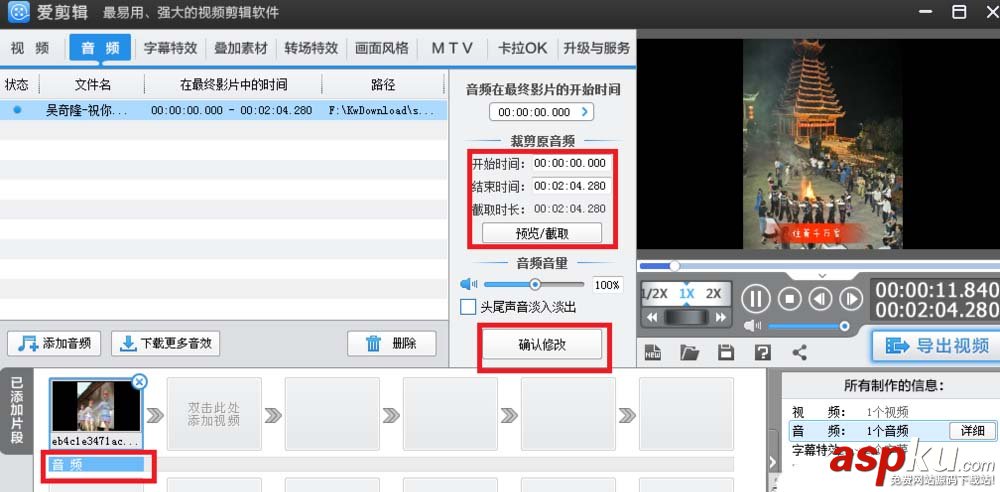Screen dimensions: 1000x492
Task: Open 升级与服务 tab
Action: (x=596, y=48)
